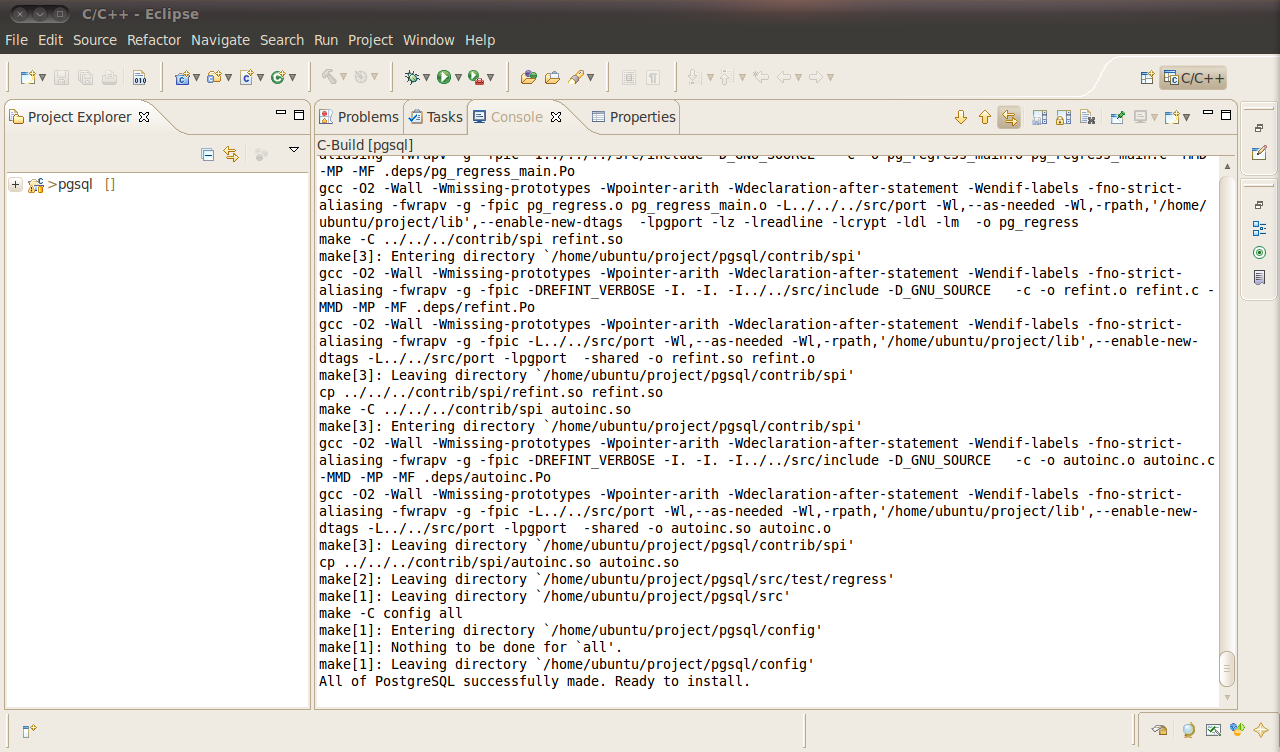This screenshot has width=1280, height=752.
Task: Open the Open Type icon in toolbar
Action: [529, 77]
